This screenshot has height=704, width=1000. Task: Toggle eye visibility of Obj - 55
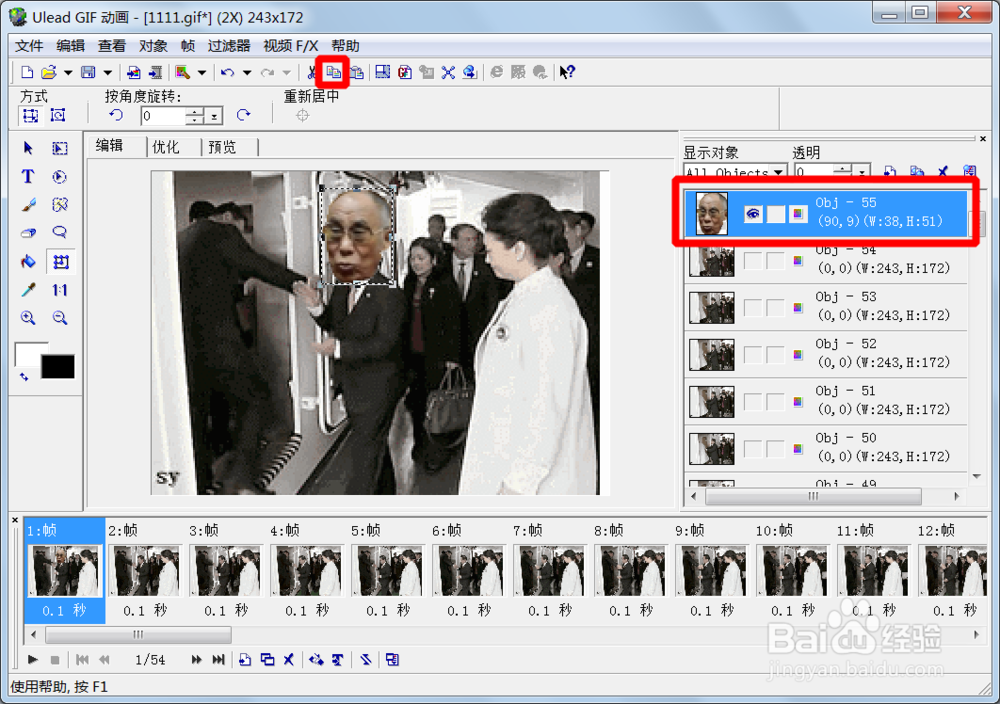(x=753, y=214)
